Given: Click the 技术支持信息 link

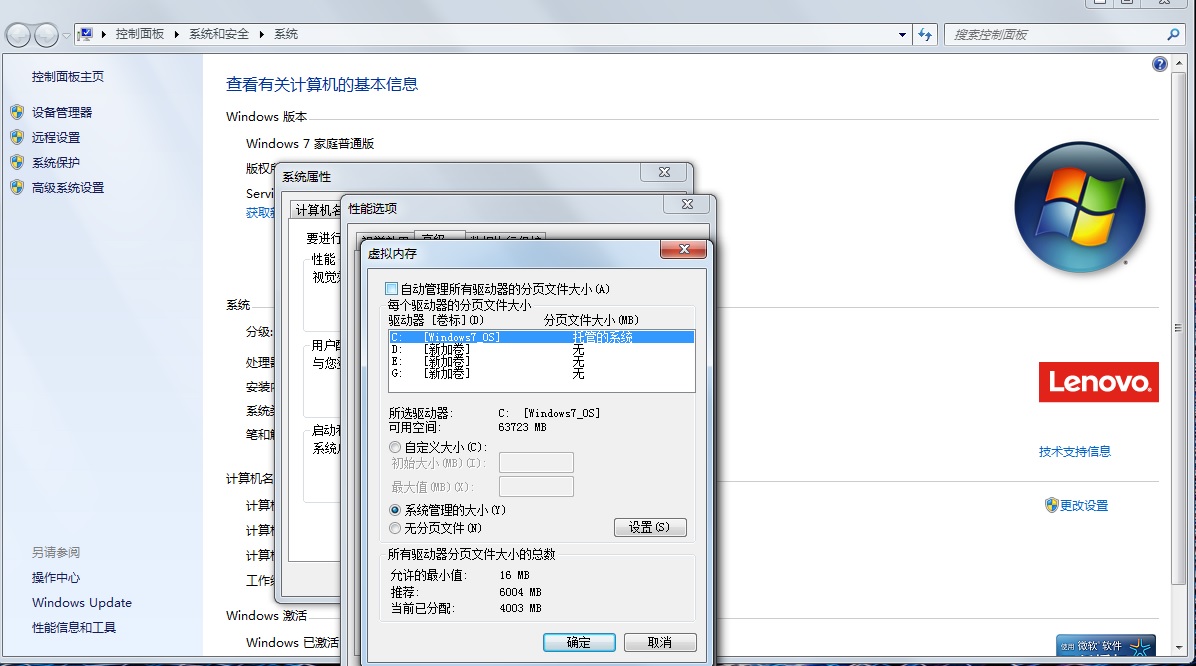Looking at the screenshot, I should pos(1074,452).
